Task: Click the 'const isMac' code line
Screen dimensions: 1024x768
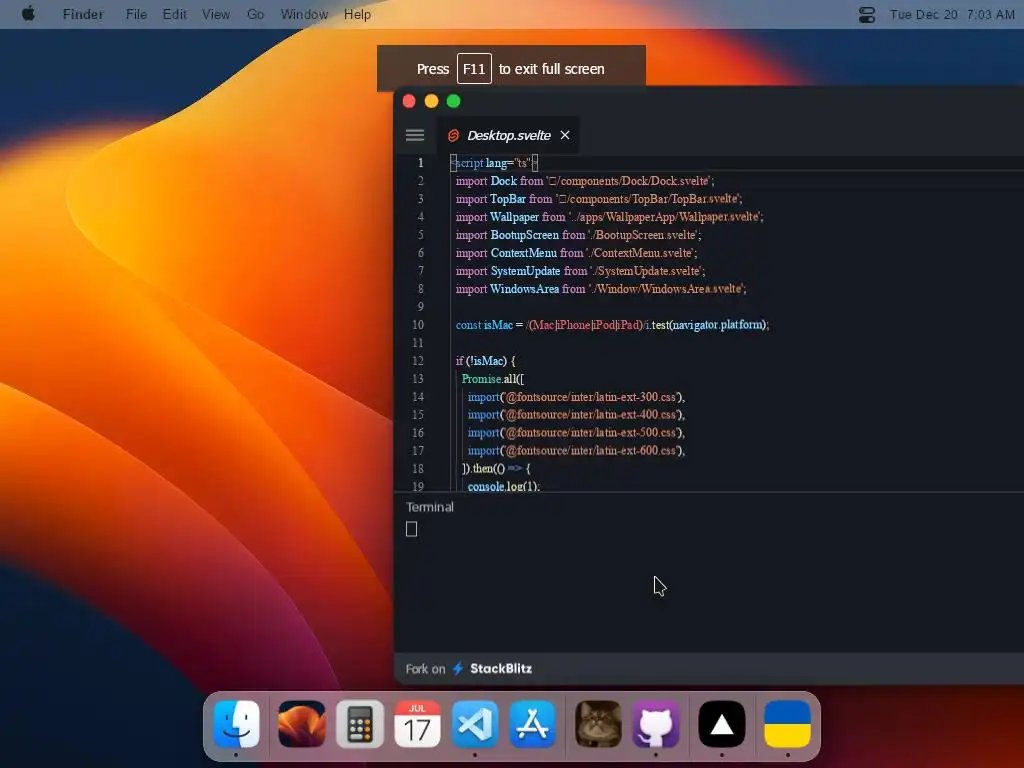Action: coord(613,325)
